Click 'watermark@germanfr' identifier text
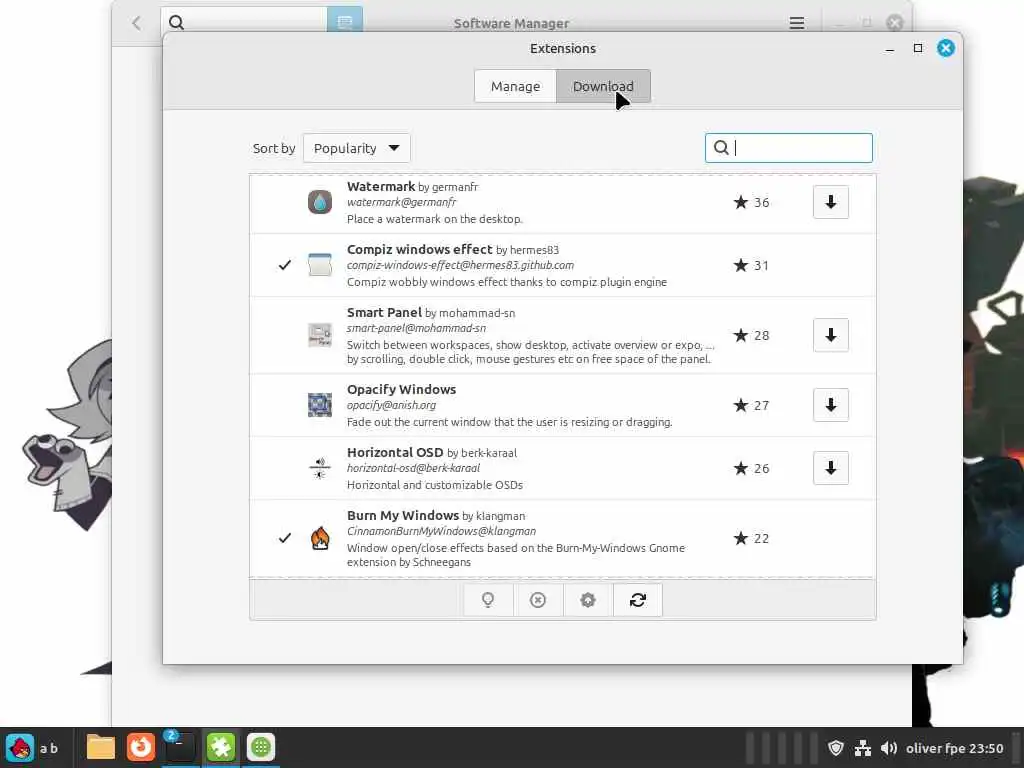 click(x=402, y=202)
